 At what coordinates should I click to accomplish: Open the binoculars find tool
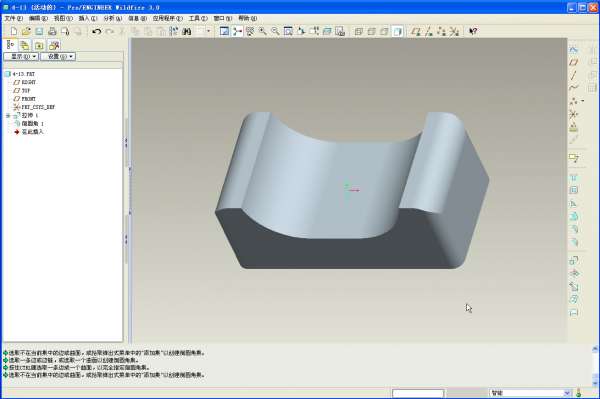coord(187,31)
